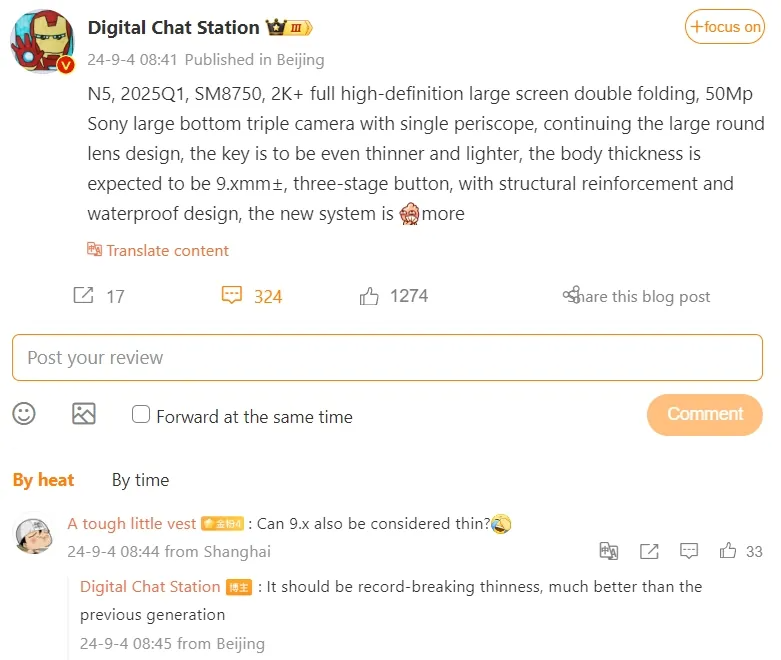Screen dimensions: 781x660
Task: Click the repost icon with count 17
Action: pyautogui.click(x=84, y=295)
